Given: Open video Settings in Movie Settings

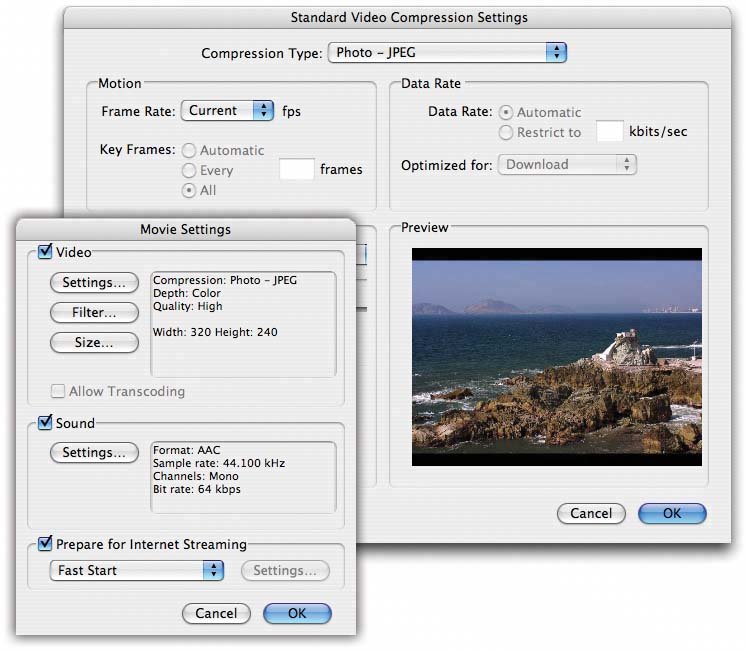Looking at the screenshot, I should (94, 283).
